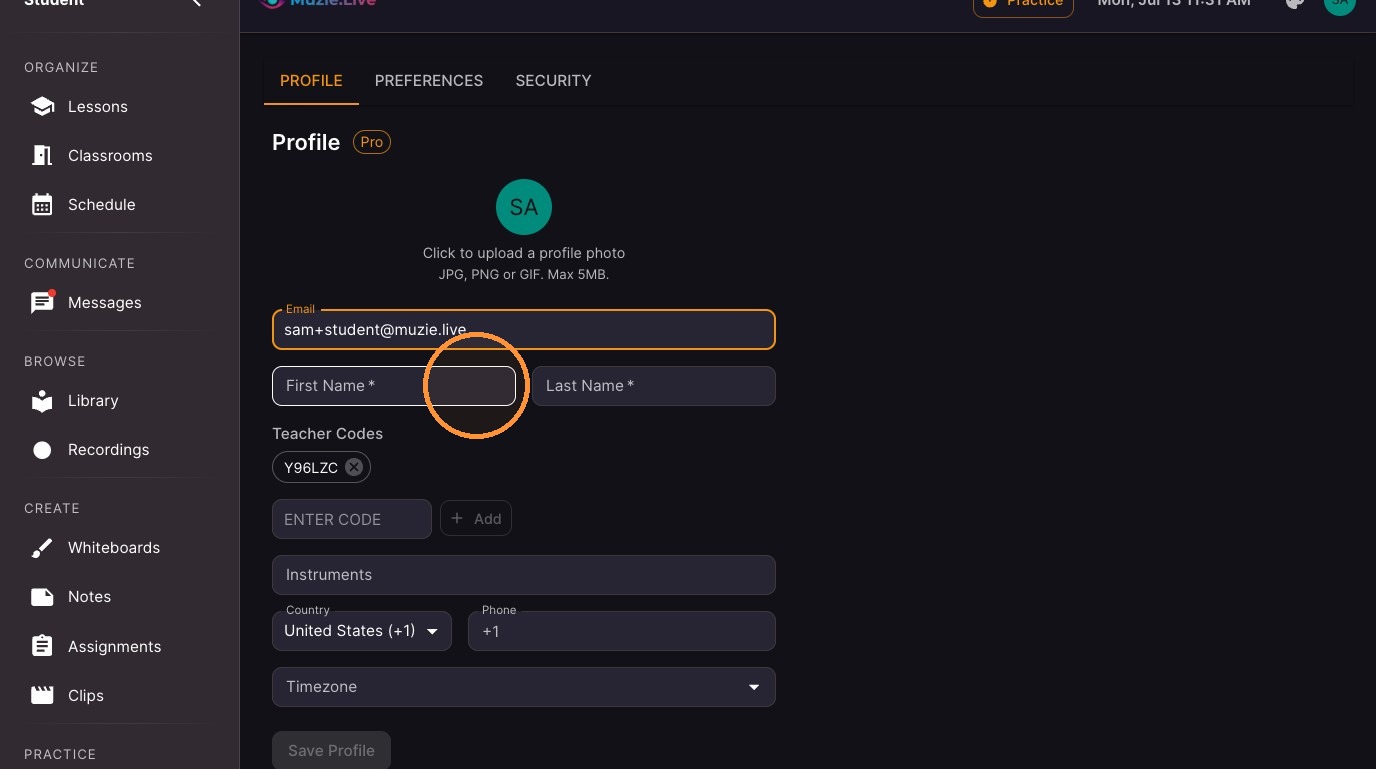Collapse the Student sidebar with chevron

pos(196,3)
